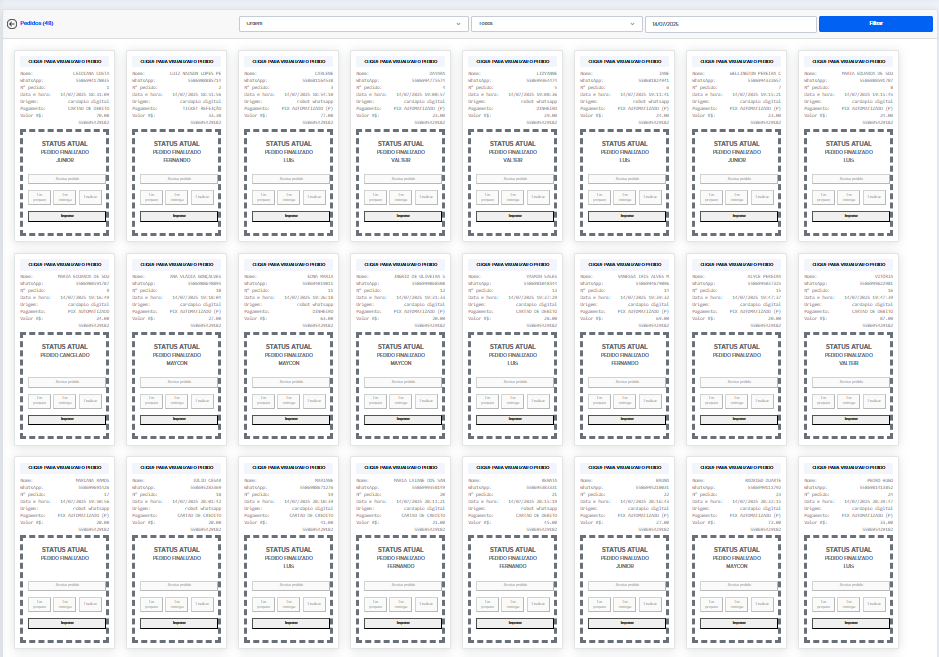The height and width of the screenshot is (657, 939).
Task: Click Aceitar pedido on order 18 card
Action: coord(179,585)
